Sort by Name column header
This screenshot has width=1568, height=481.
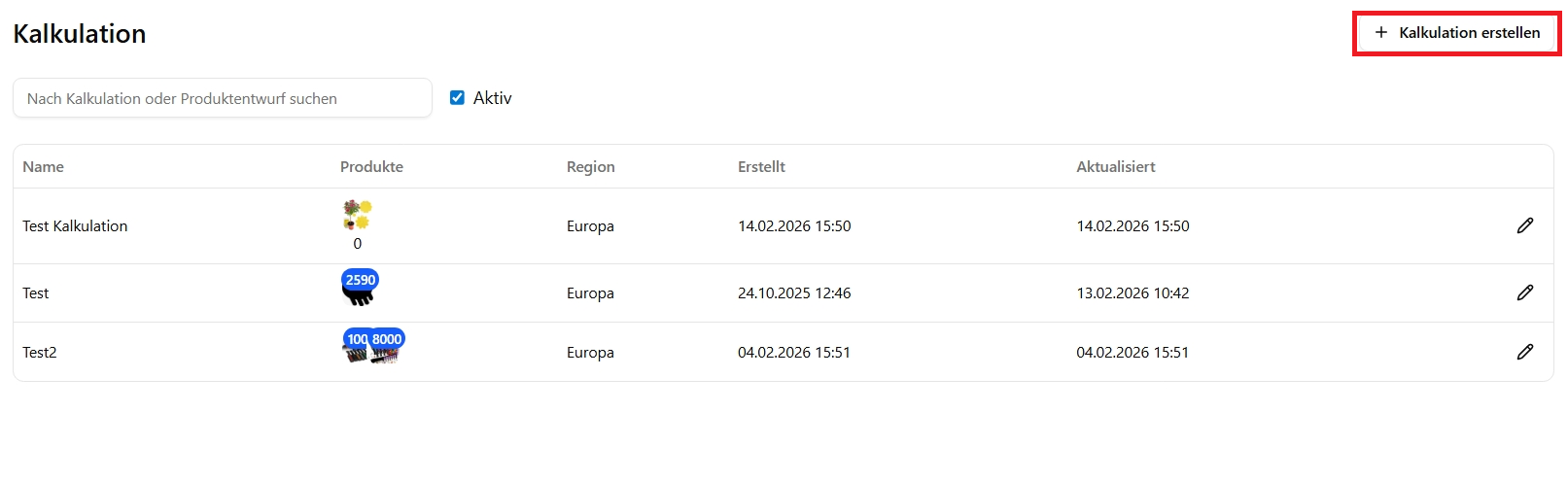point(44,167)
